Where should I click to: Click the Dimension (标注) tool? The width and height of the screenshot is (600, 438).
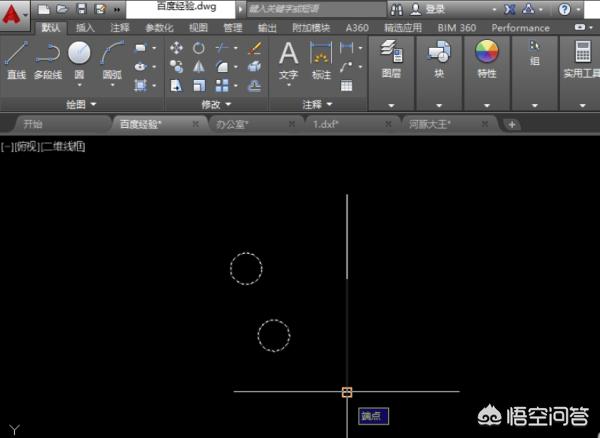321,58
